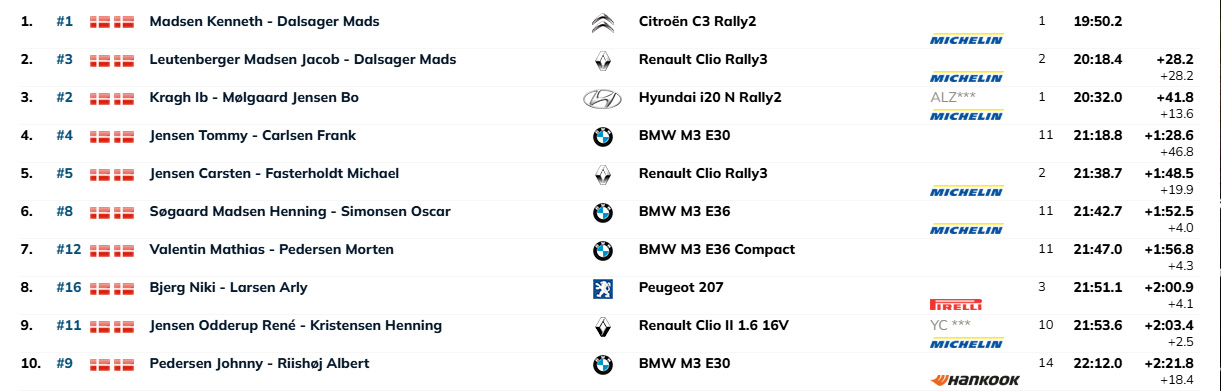Click the Danish flags beside entry #1
Screen dimensions: 1221x391
pyautogui.click(x=112, y=22)
